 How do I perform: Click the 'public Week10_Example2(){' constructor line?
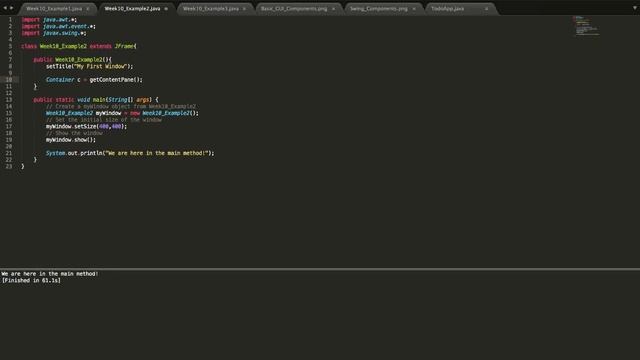(72, 60)
